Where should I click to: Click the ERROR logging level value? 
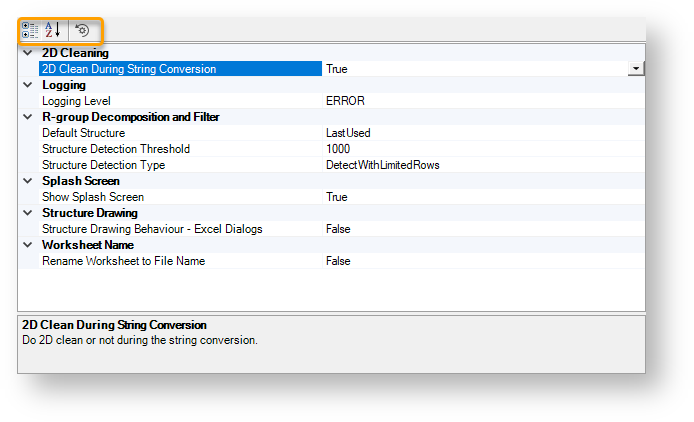(345, 101)
